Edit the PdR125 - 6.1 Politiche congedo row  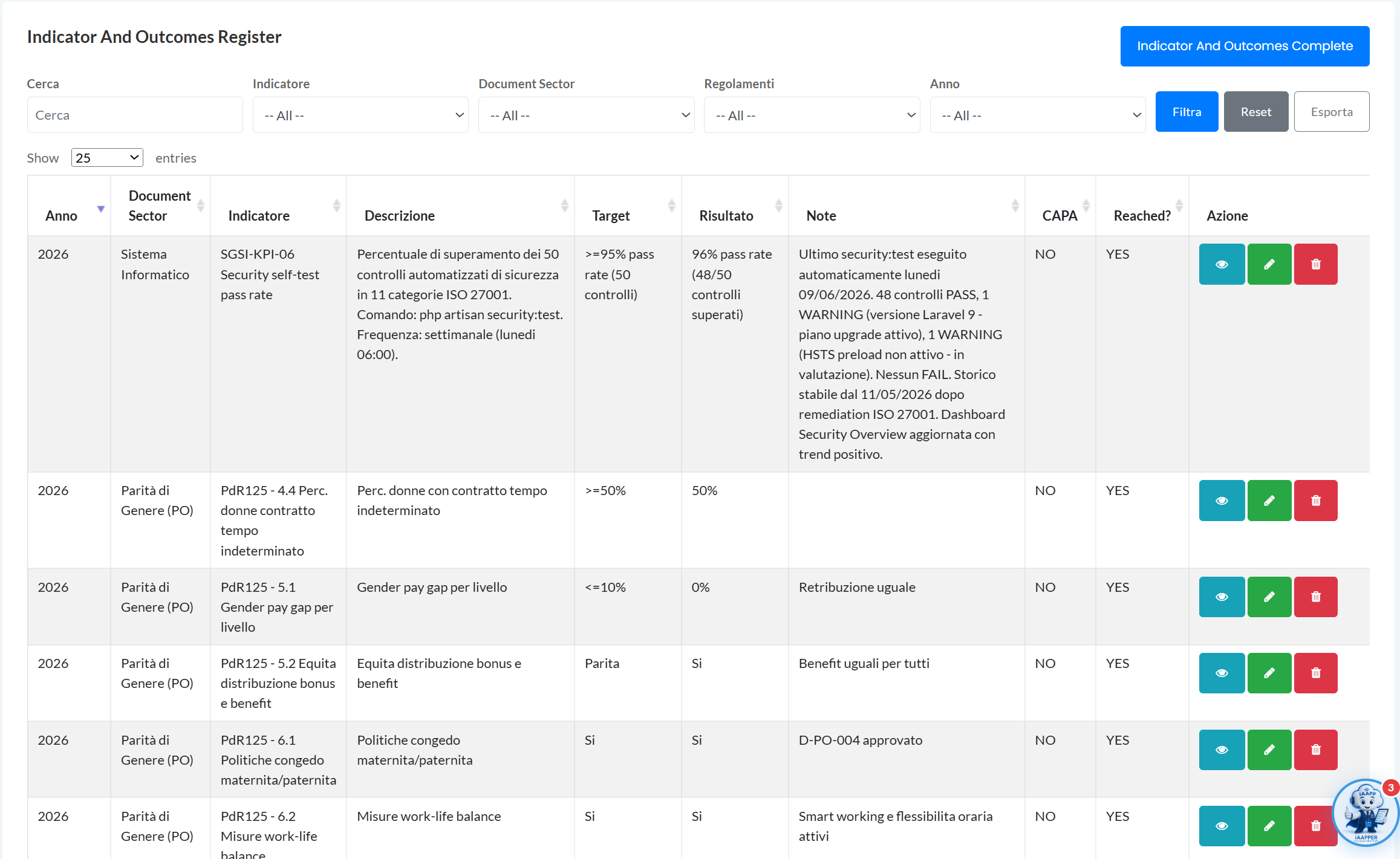[x=1269, y=750]
